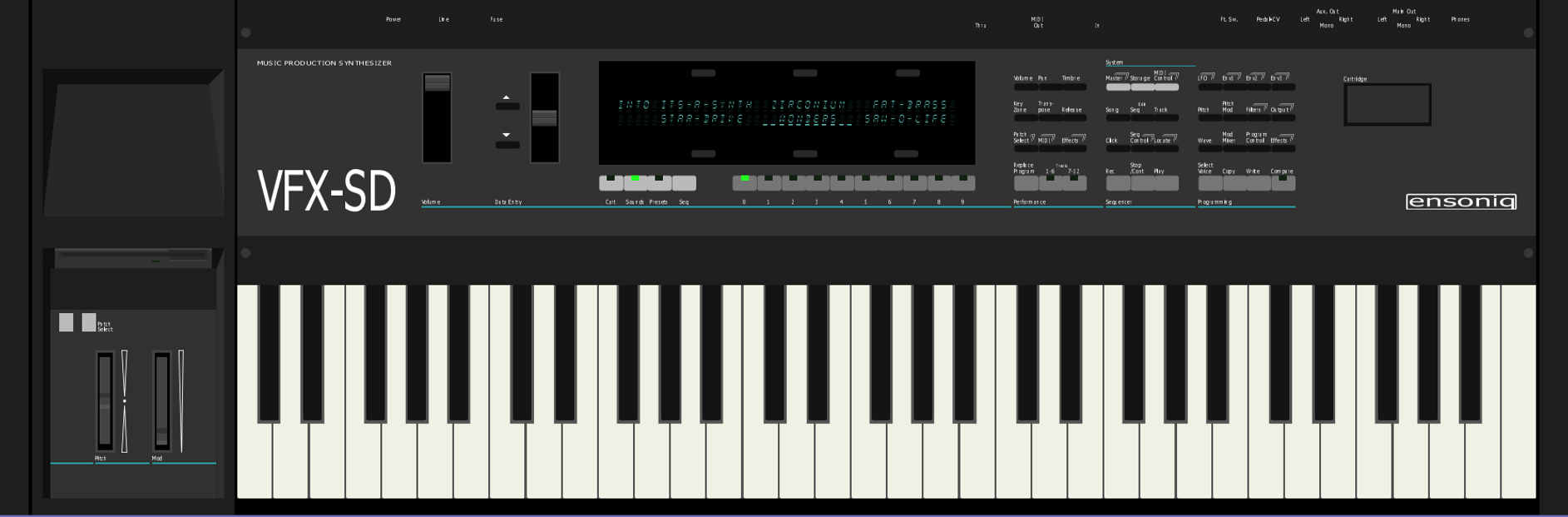
Task: Push the Locate button
Action: [1167, 148]
